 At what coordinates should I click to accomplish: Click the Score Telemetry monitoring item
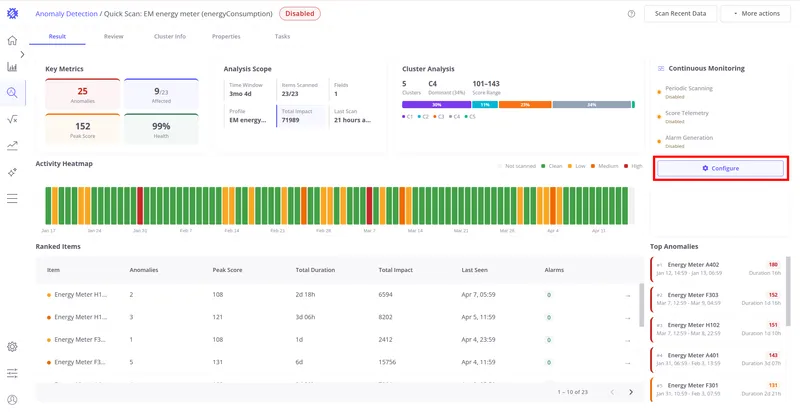coord(684,117)
